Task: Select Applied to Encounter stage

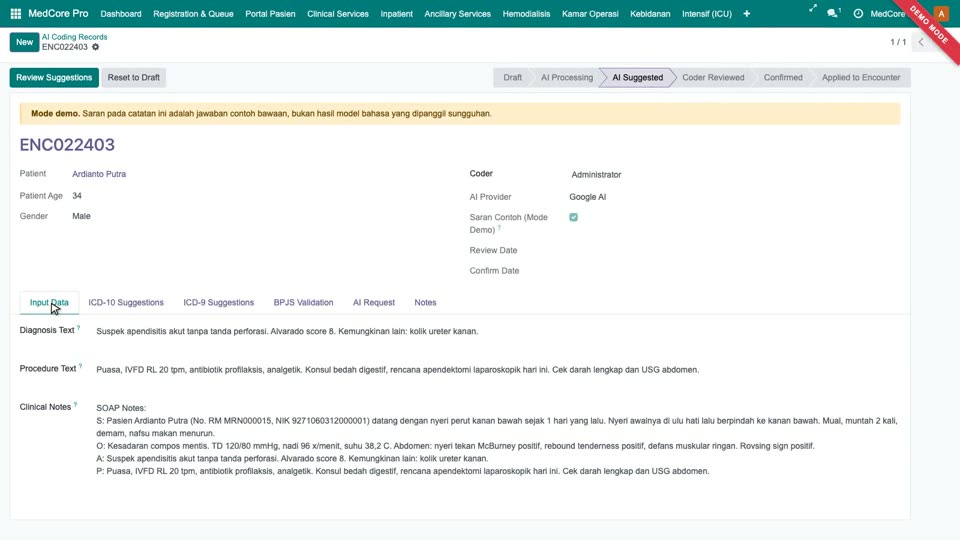Action: [x=861, y=78]
